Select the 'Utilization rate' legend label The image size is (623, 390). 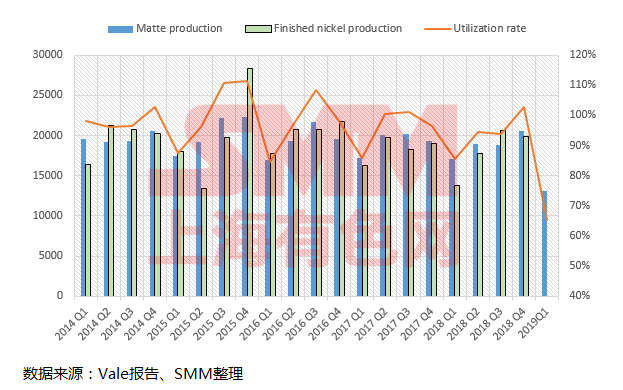tap(490, 29)
